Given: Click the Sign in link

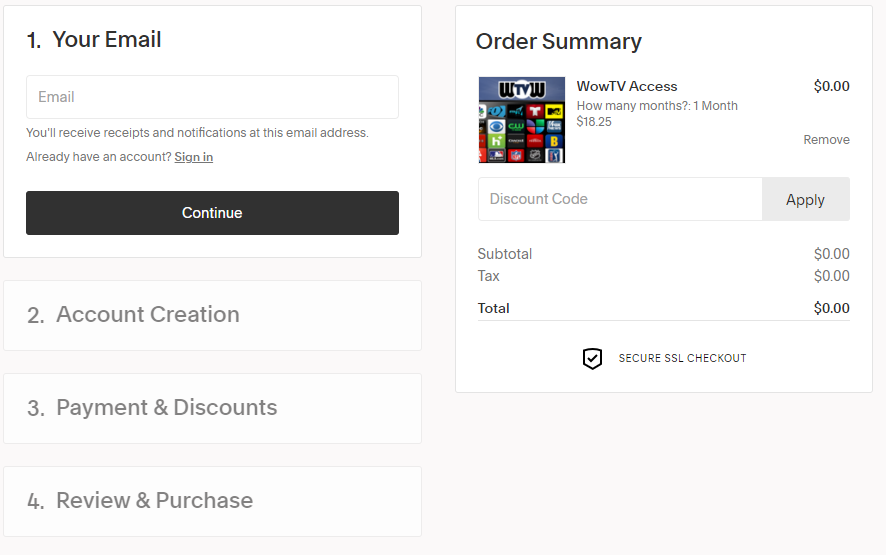Looking at the screenshot, I should (193, 157).
